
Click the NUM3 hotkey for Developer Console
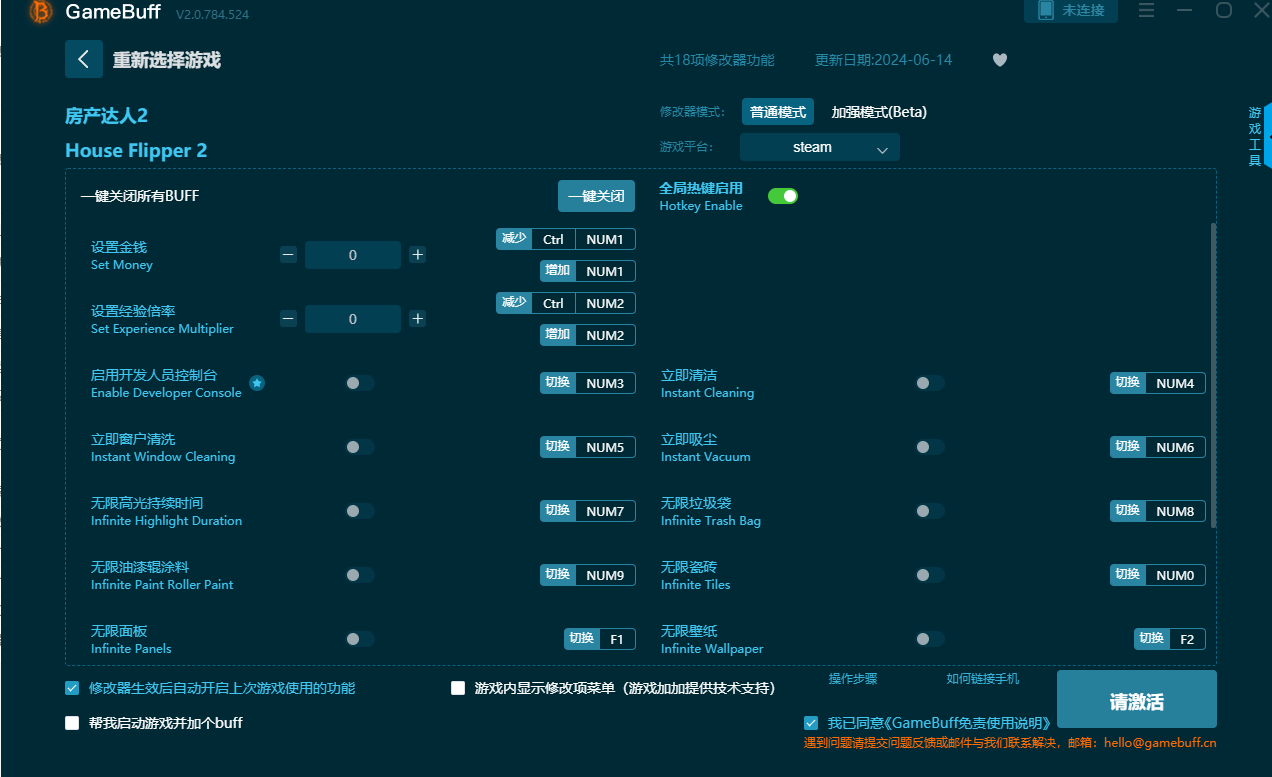pyautogui.click(x=588, y=383)
